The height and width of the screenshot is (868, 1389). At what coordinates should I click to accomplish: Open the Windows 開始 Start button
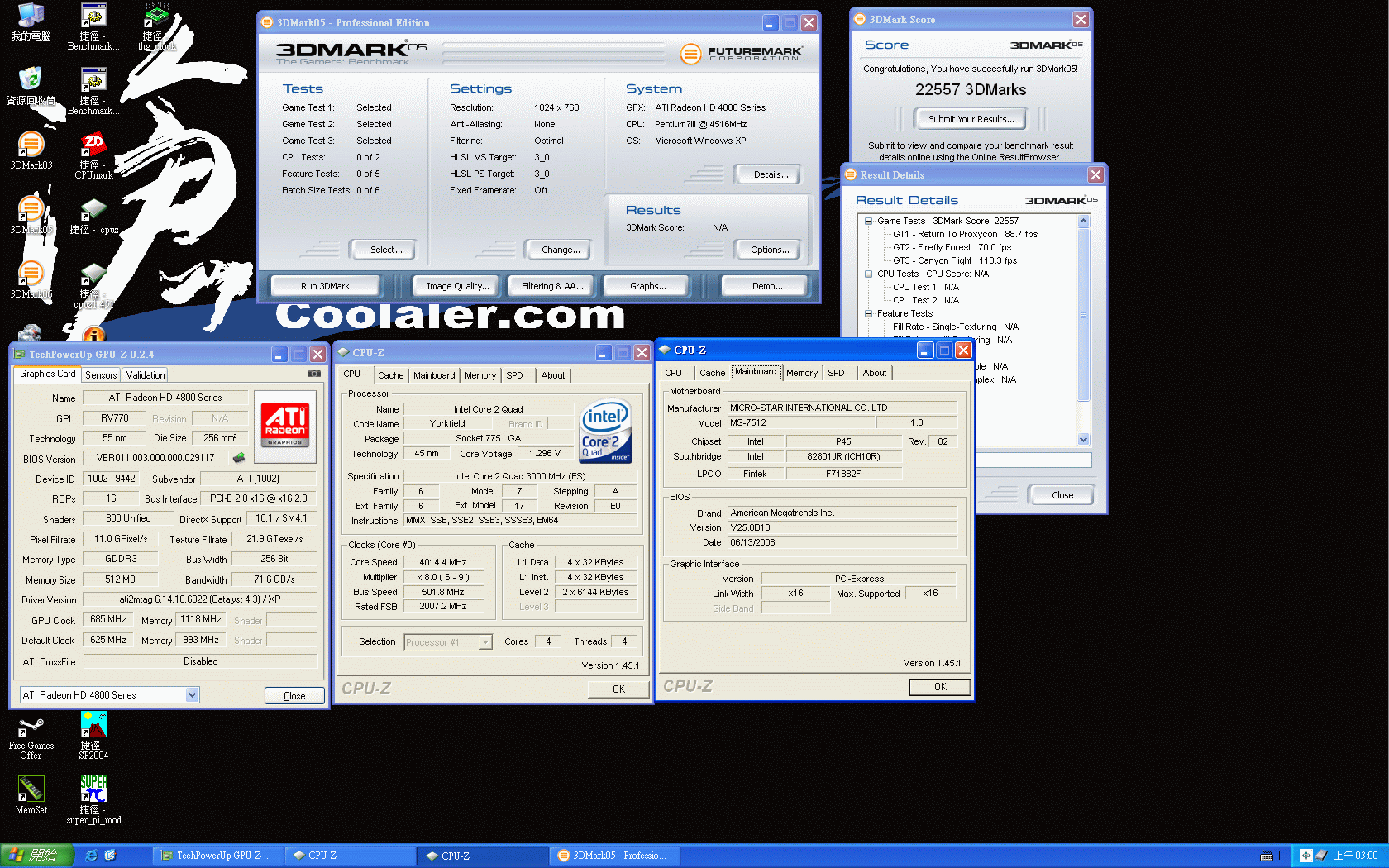(37, 856)
